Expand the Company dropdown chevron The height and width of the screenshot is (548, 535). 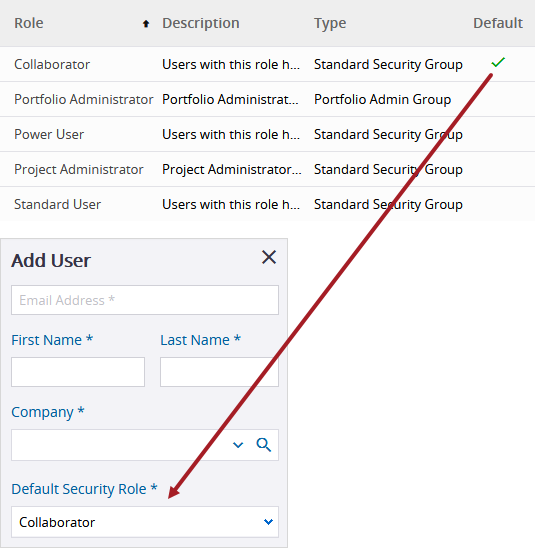[x=238, y=445]
